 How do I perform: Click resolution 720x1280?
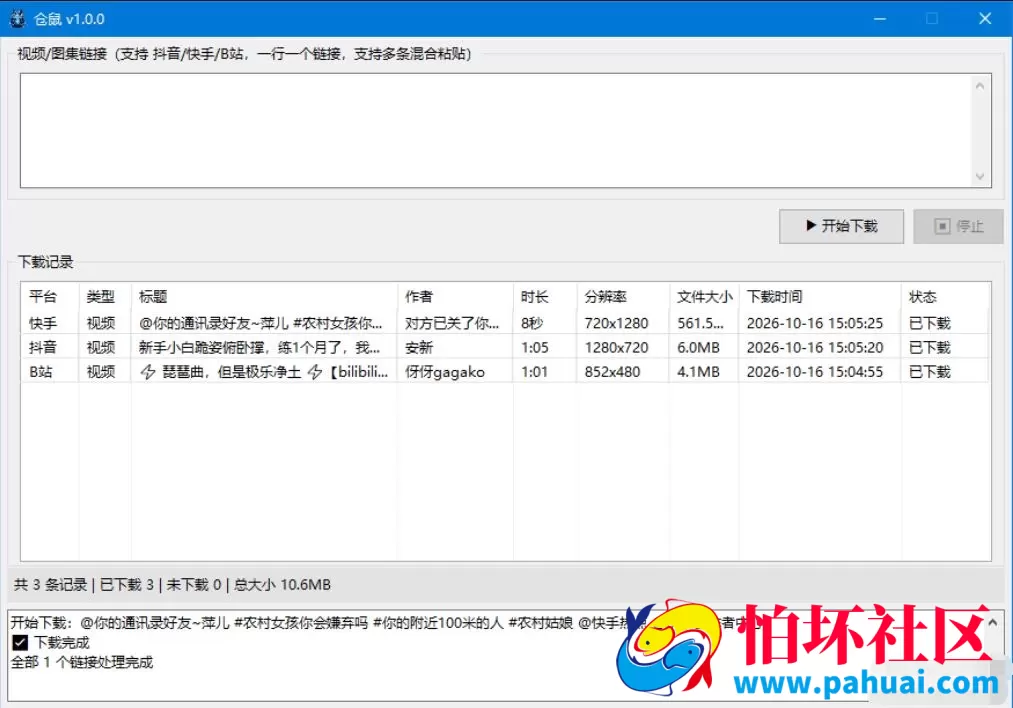[616, 323]
